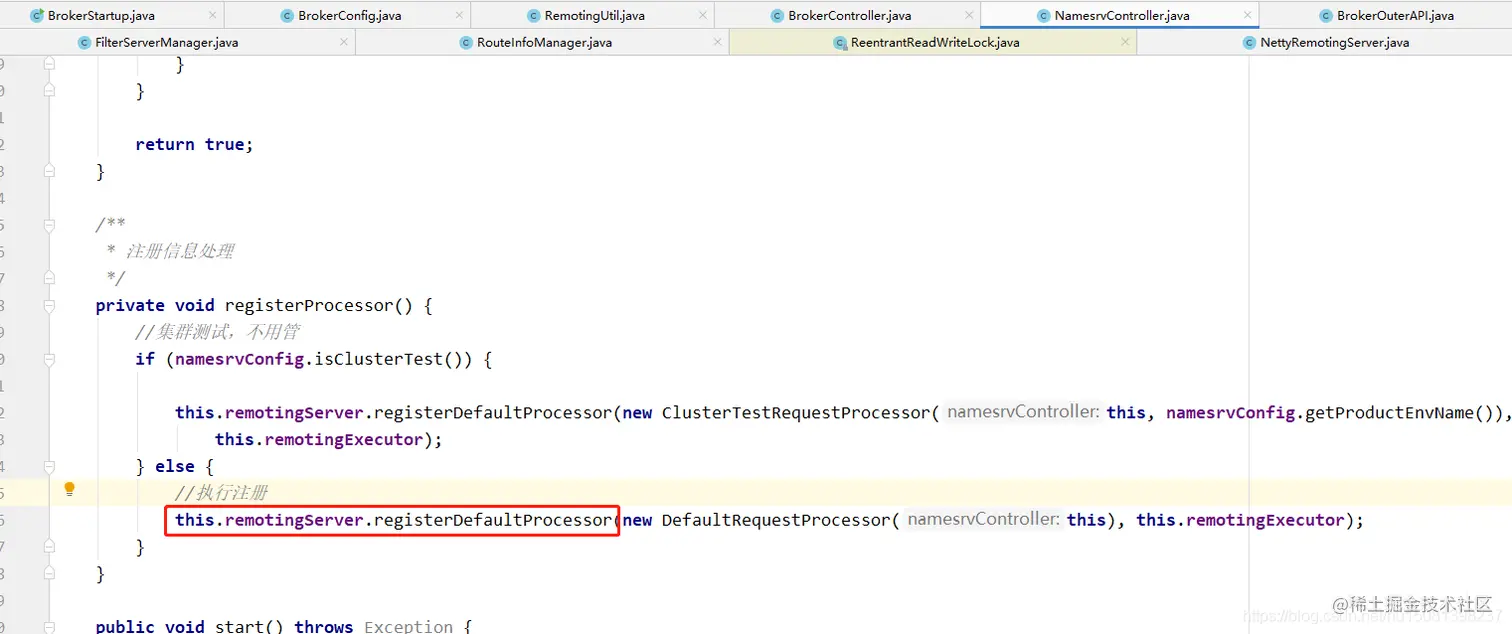Image resolution: width=1512 pixels, height=634 pixels.
Task: Close the BrokerController.java tab
Action: (969, 15)
